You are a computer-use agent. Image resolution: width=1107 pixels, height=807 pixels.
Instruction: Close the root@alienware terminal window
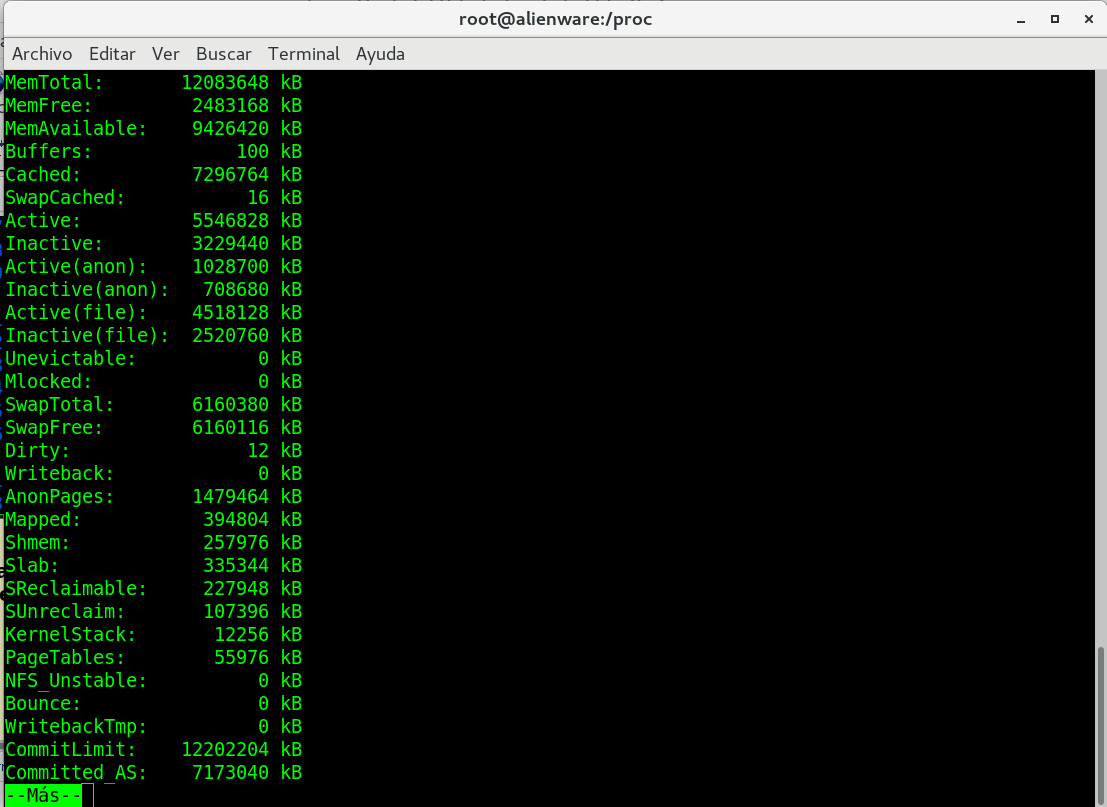pyautogui.click(x=1086, y=19)
